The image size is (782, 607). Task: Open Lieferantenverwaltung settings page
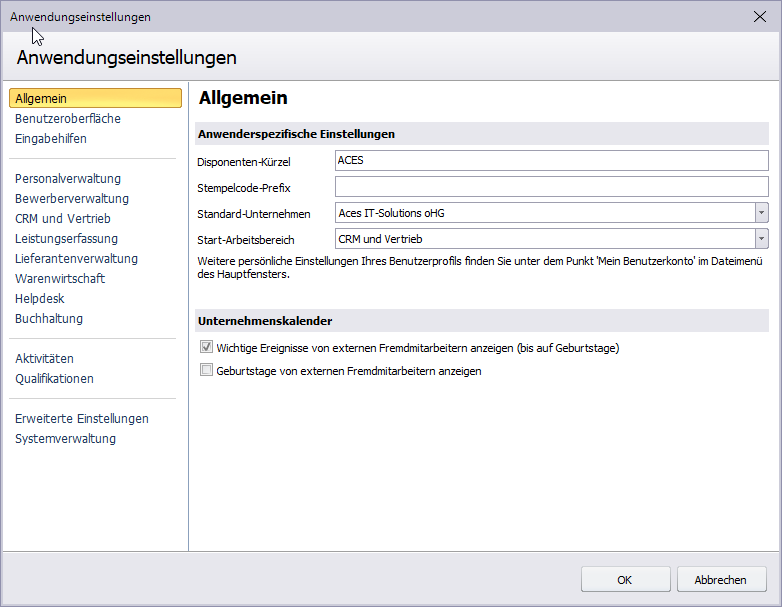[76, 258]
